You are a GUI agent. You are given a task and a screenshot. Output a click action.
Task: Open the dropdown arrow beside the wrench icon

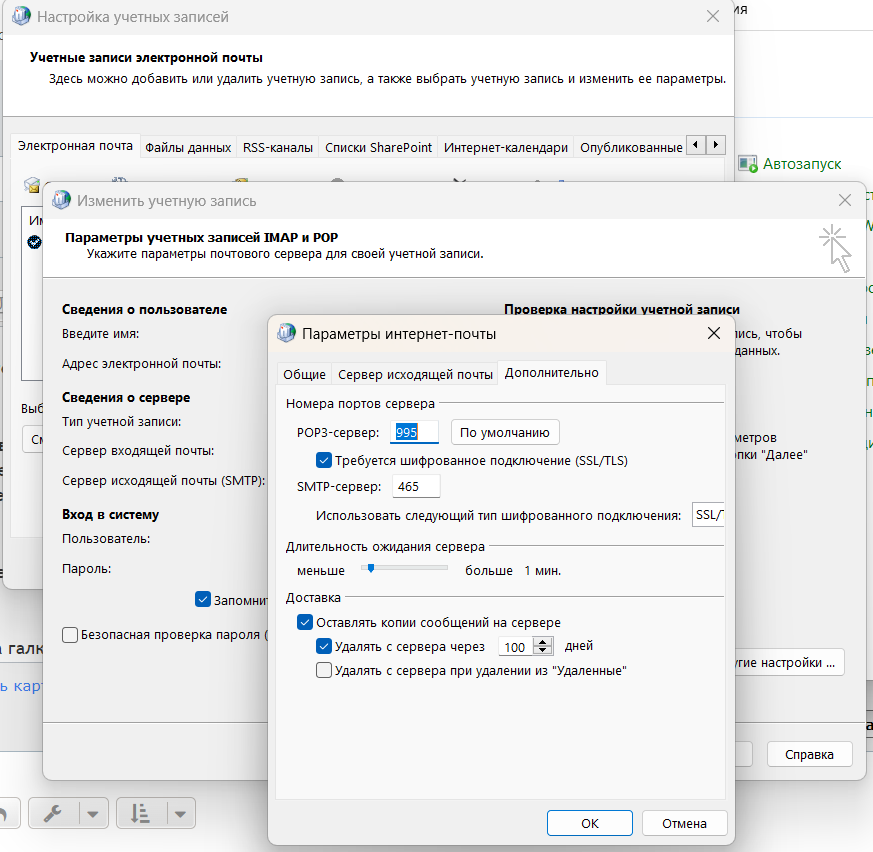pos(93,814)
